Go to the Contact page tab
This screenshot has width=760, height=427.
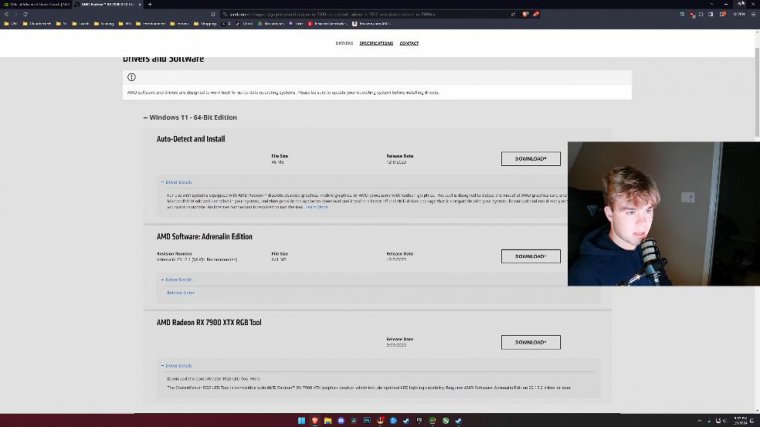409,44
